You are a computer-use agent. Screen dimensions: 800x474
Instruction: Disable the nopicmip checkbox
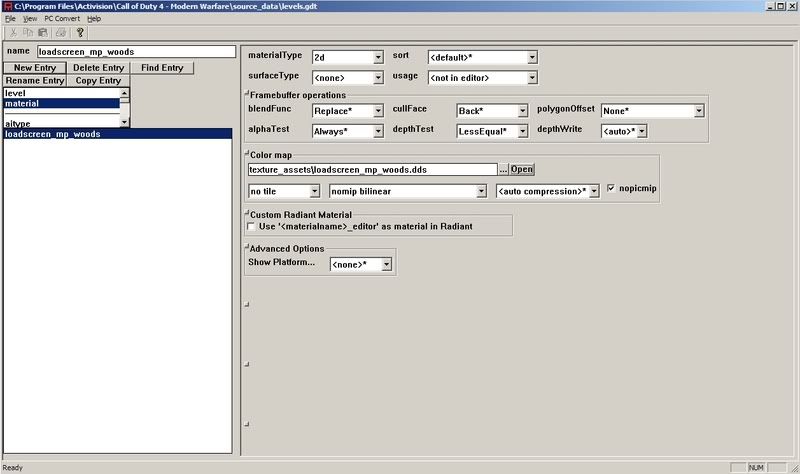tap(612, 189)
